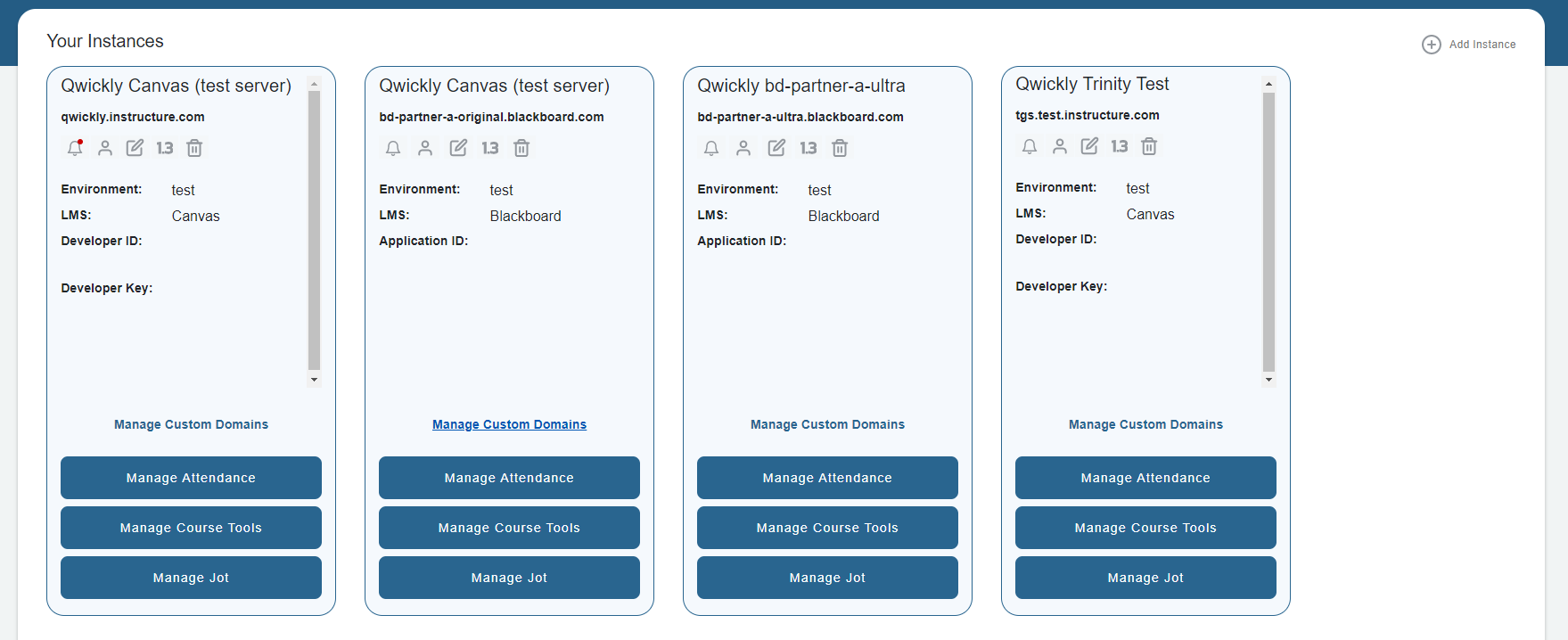
Task: Click Manage Course Tools for Qwickly Trinity Test
Action: tap(1145, 528)
